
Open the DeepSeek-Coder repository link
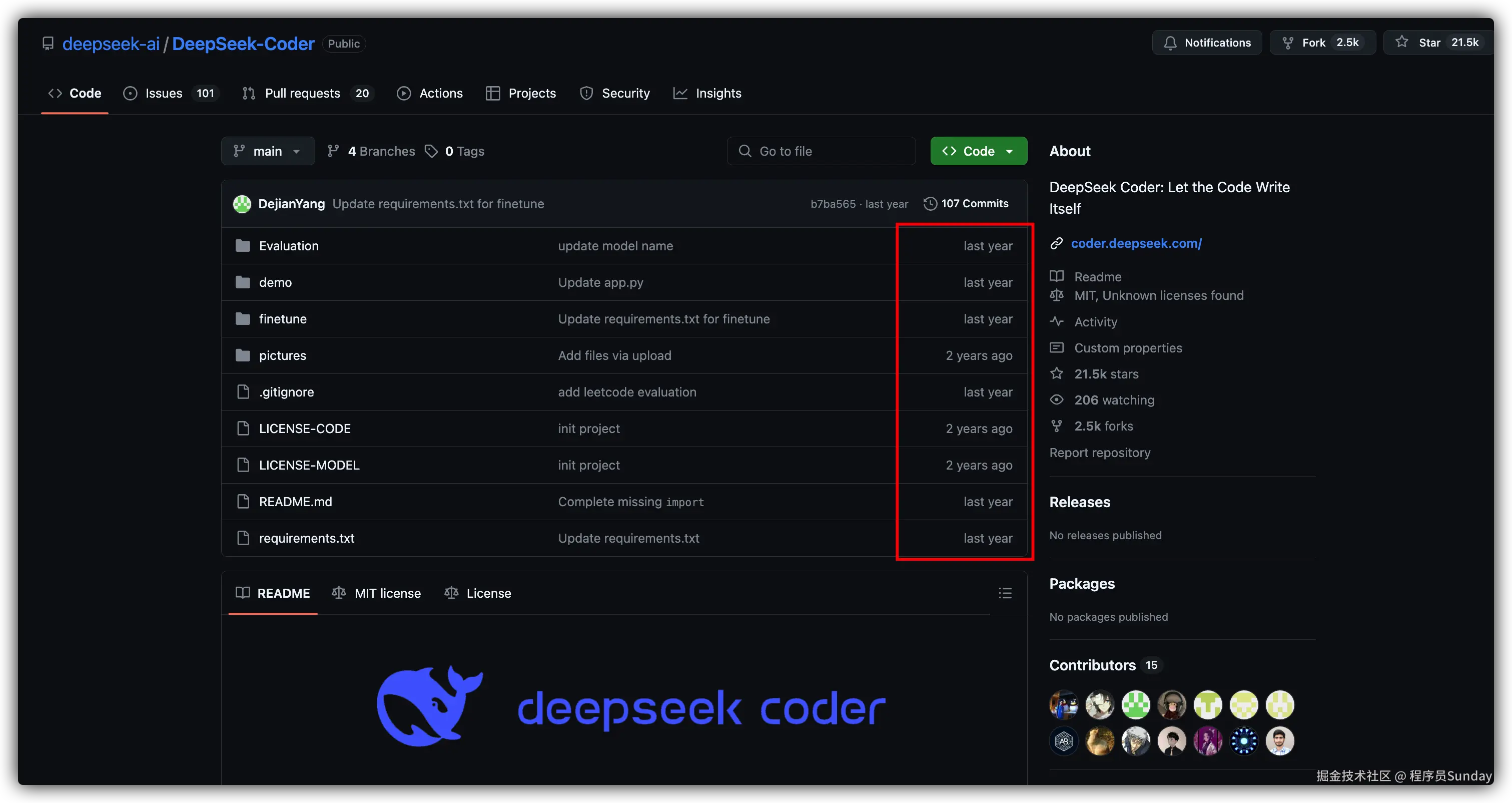(243, 44)
